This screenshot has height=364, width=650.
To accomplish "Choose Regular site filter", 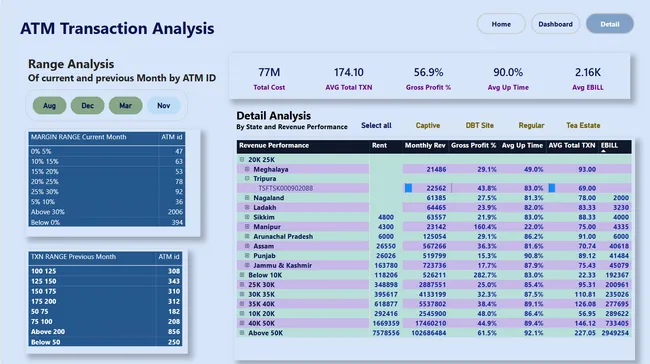I will tap(531, 125).
